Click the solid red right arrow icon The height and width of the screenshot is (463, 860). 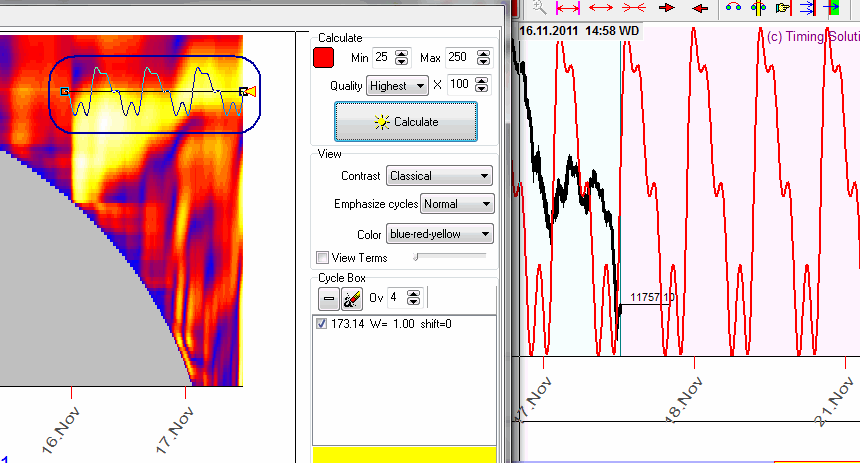pos(667,7)
